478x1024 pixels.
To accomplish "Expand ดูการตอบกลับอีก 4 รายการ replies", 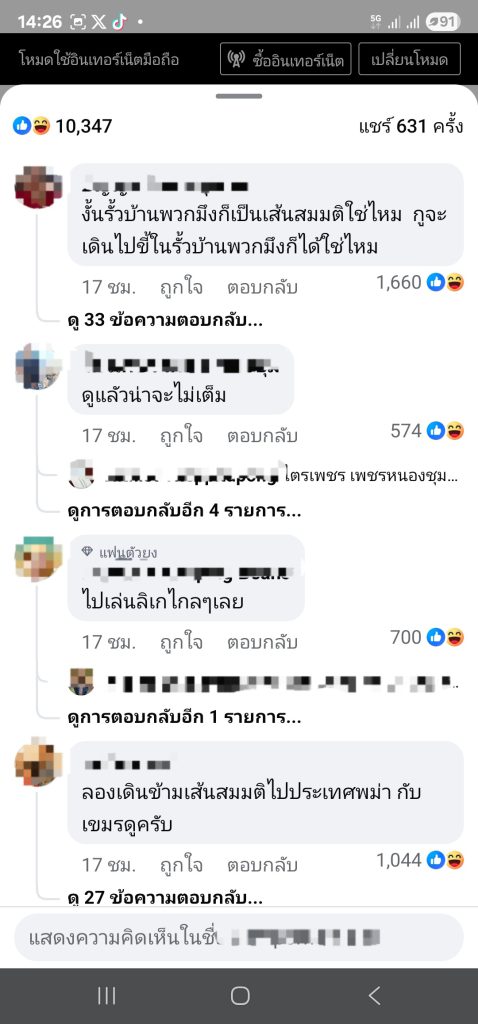I will click(x=184, y=511).
